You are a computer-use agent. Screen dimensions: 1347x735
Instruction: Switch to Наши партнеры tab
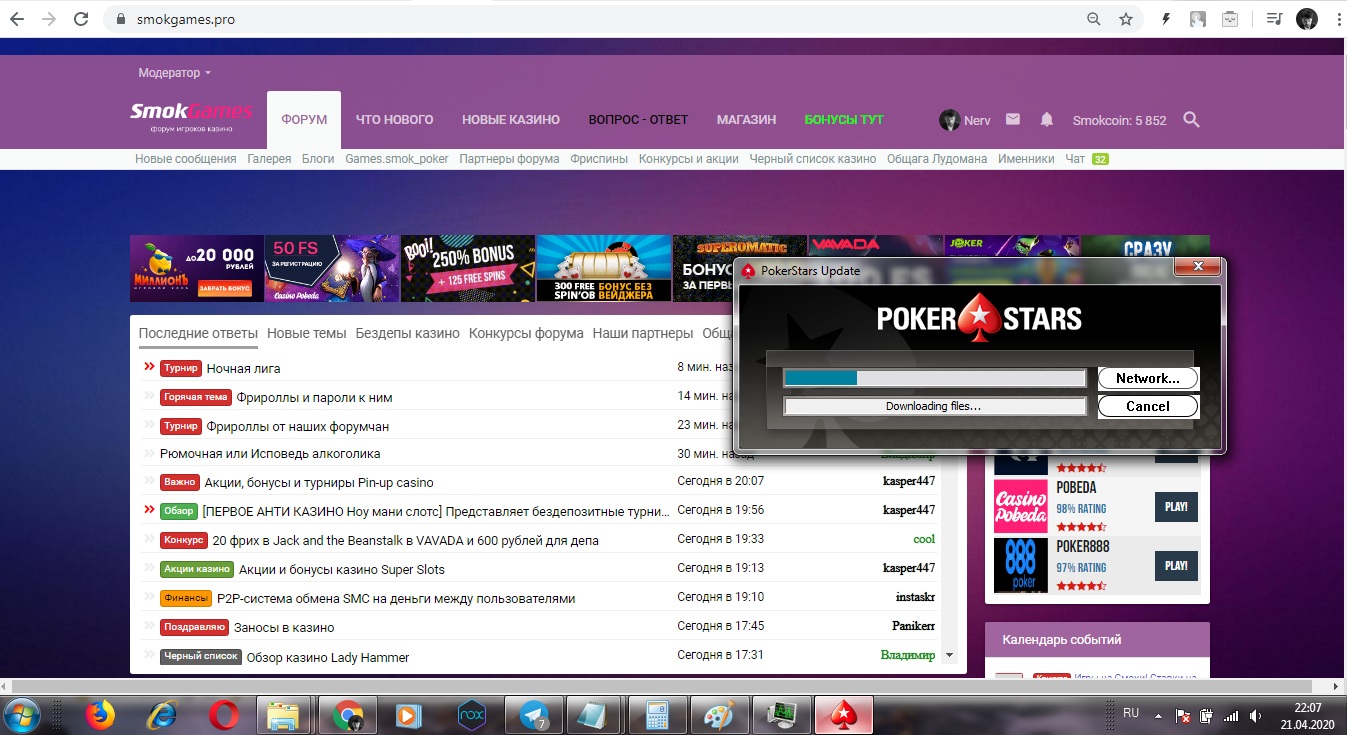click(642, 333)
